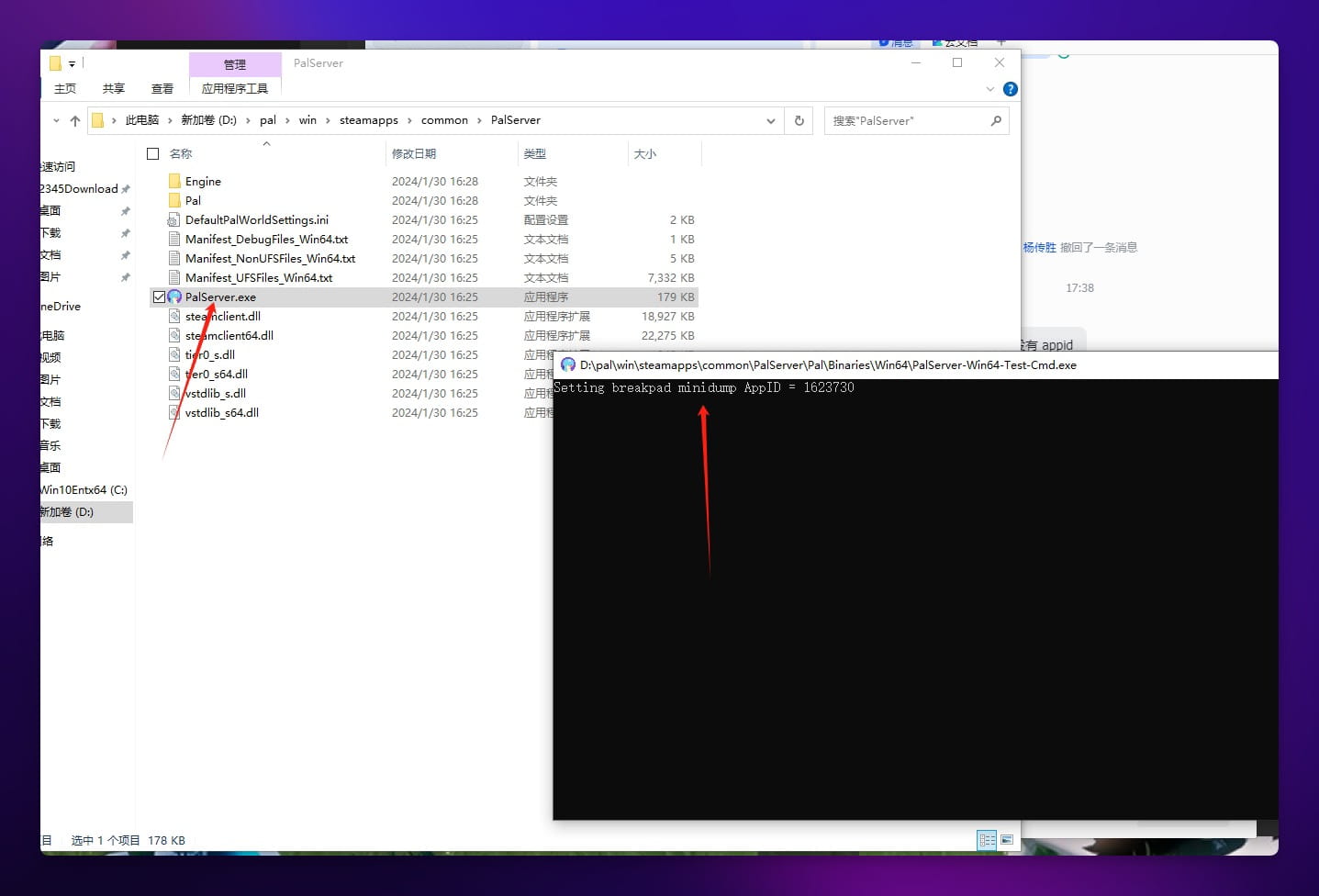Click Manifest_DebugFiles_Win64.txt file icon
Image resolution: width=1319 pixels, height=896 pixels.
pos(174,240)
